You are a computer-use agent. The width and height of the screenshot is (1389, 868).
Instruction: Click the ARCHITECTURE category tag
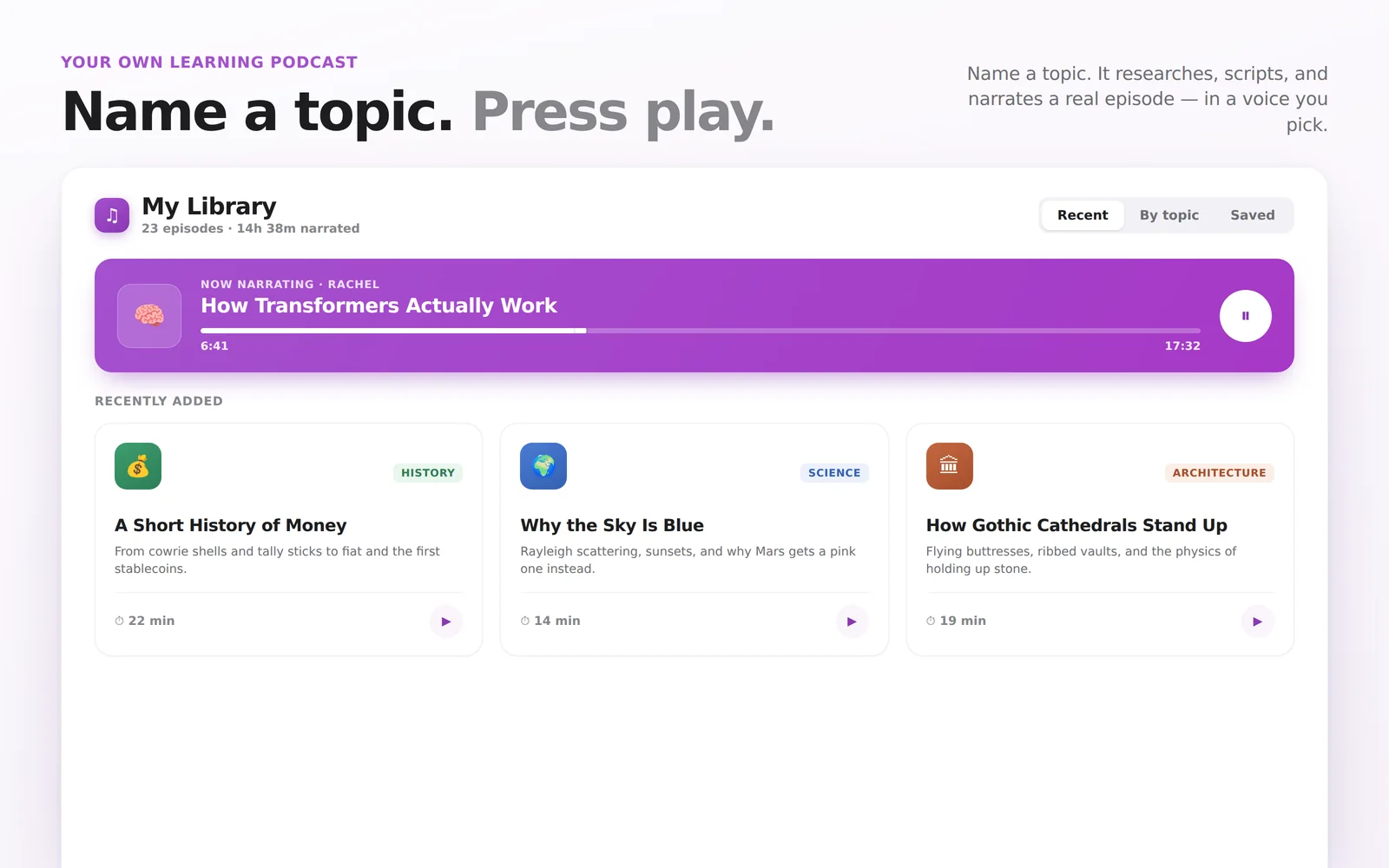(x=1219, y=473)
